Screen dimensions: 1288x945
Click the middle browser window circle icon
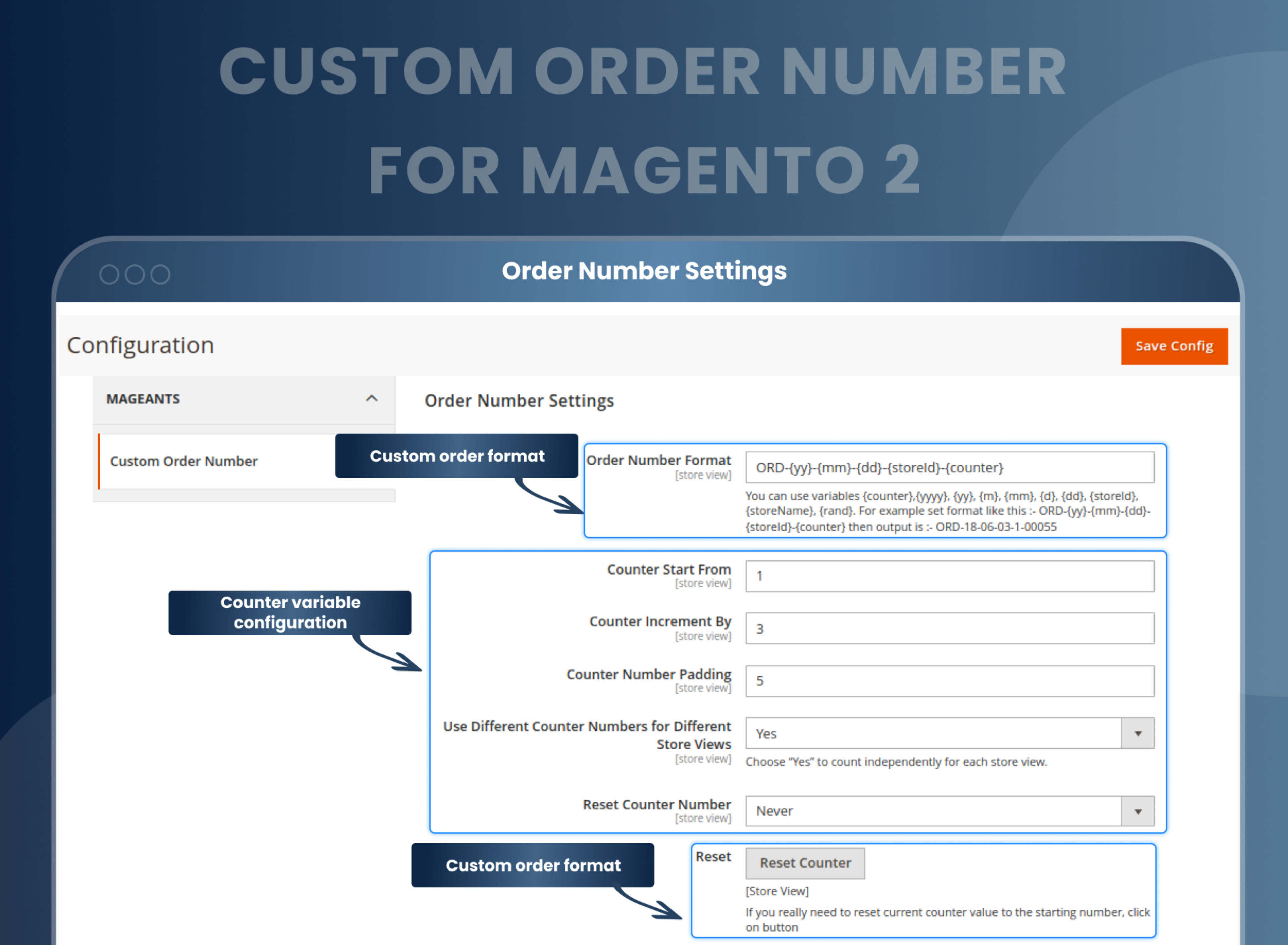[x=135, y=275]
